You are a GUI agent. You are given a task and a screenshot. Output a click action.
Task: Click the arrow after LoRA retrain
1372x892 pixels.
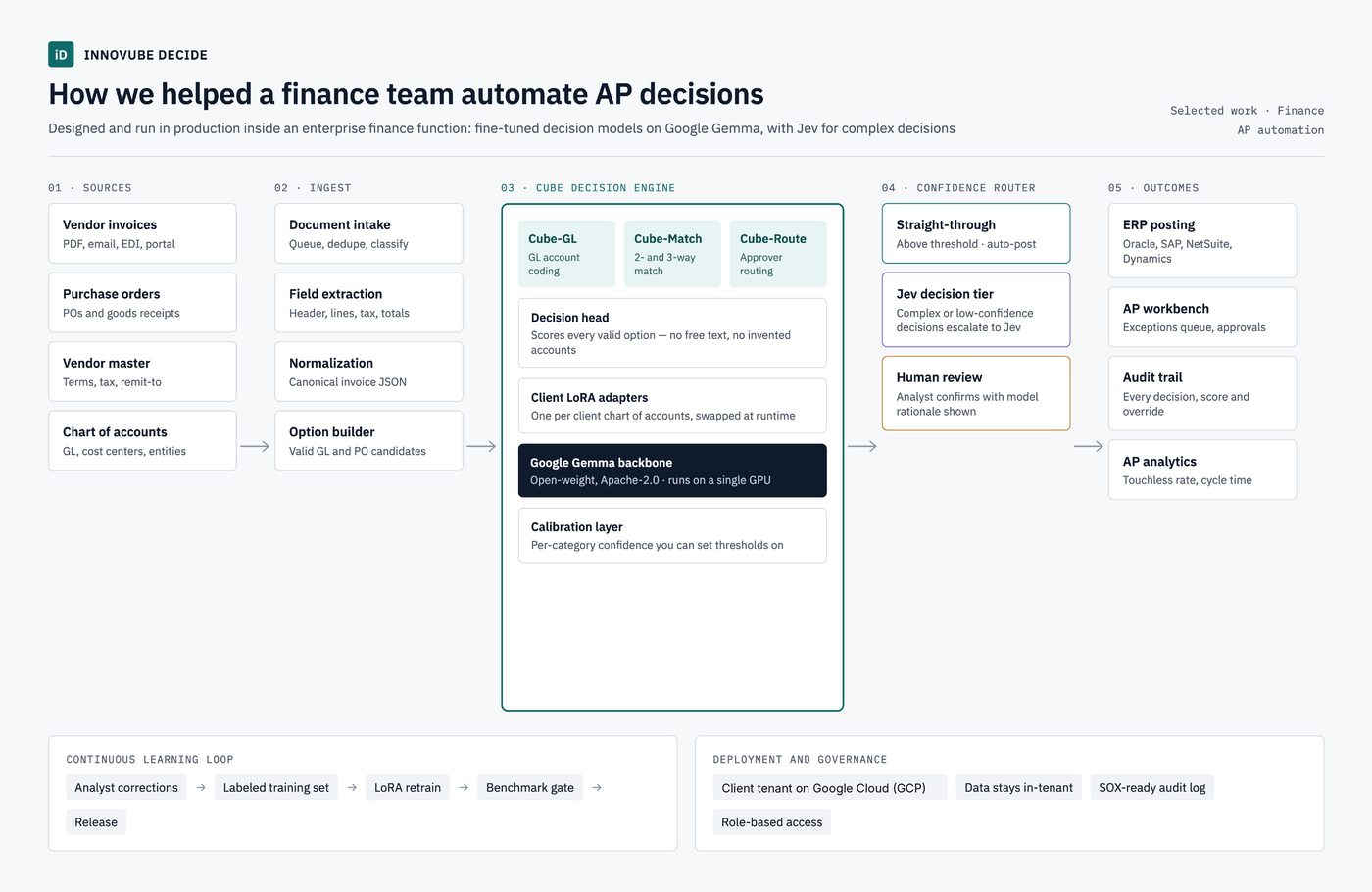(464, 787)
